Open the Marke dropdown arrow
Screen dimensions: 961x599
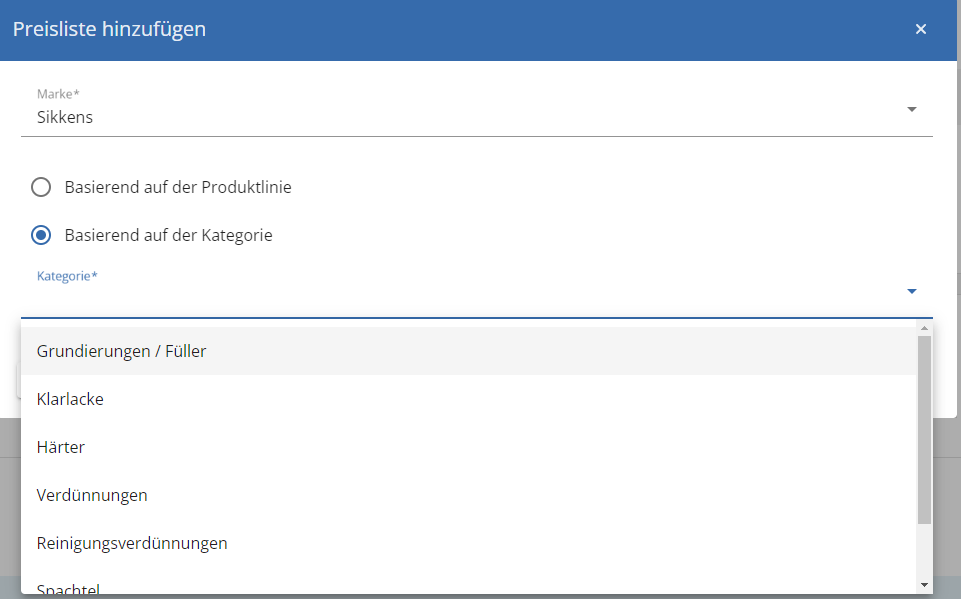(x=911, y=109)
